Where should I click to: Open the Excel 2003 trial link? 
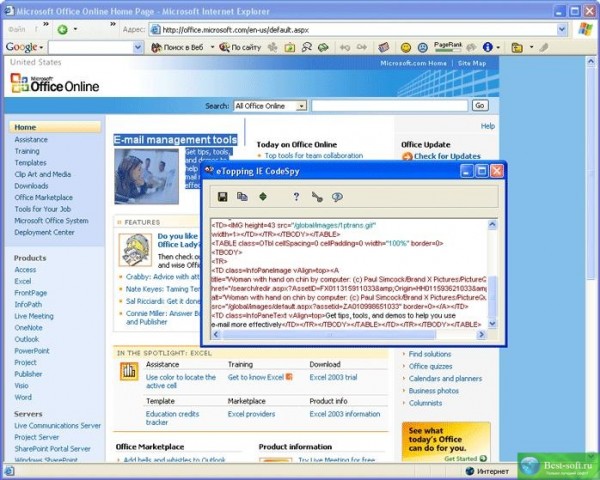333,377
